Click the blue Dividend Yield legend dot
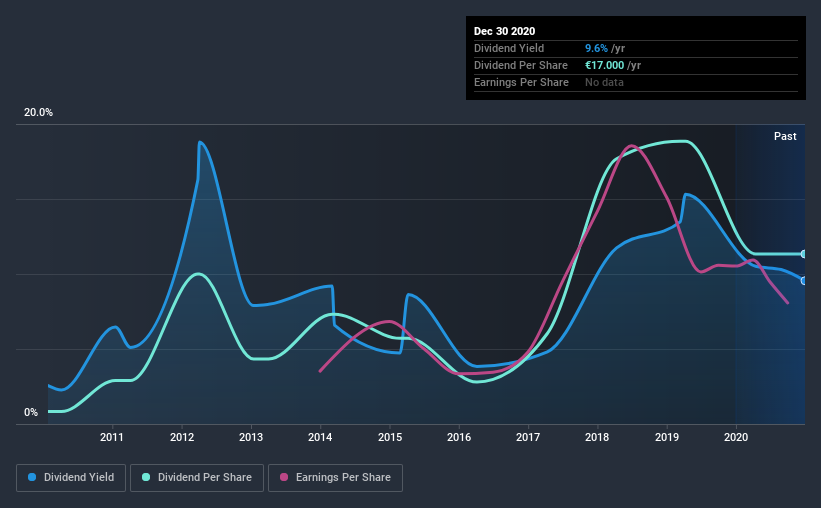This screenshot has width=821, height=508. (32, 477)
